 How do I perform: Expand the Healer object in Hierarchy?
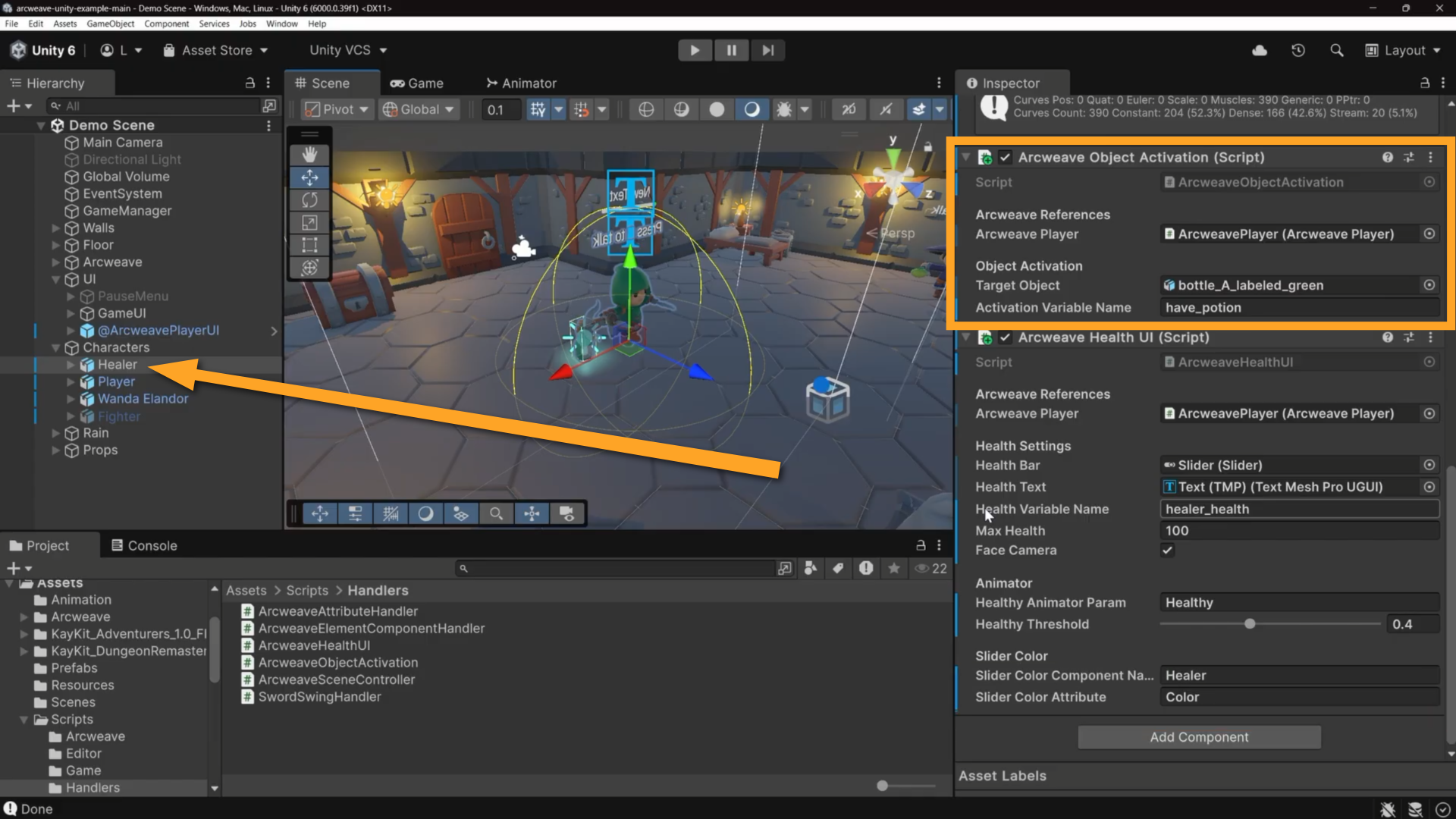pos(71,365)
